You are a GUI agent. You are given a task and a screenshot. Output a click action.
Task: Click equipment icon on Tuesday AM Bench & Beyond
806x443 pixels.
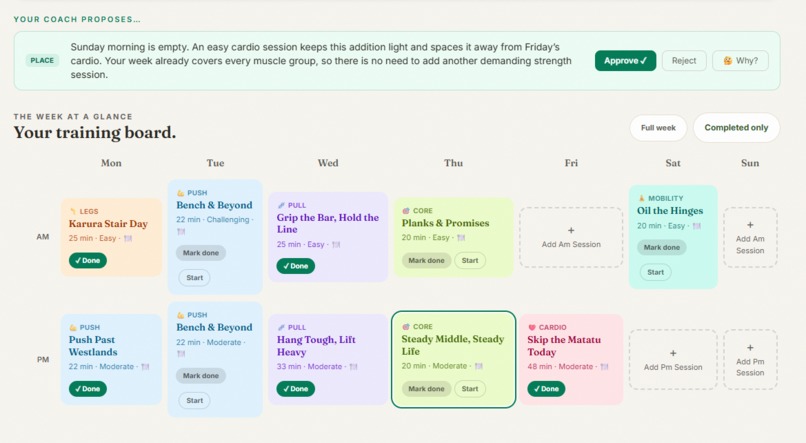click(181, 232)
